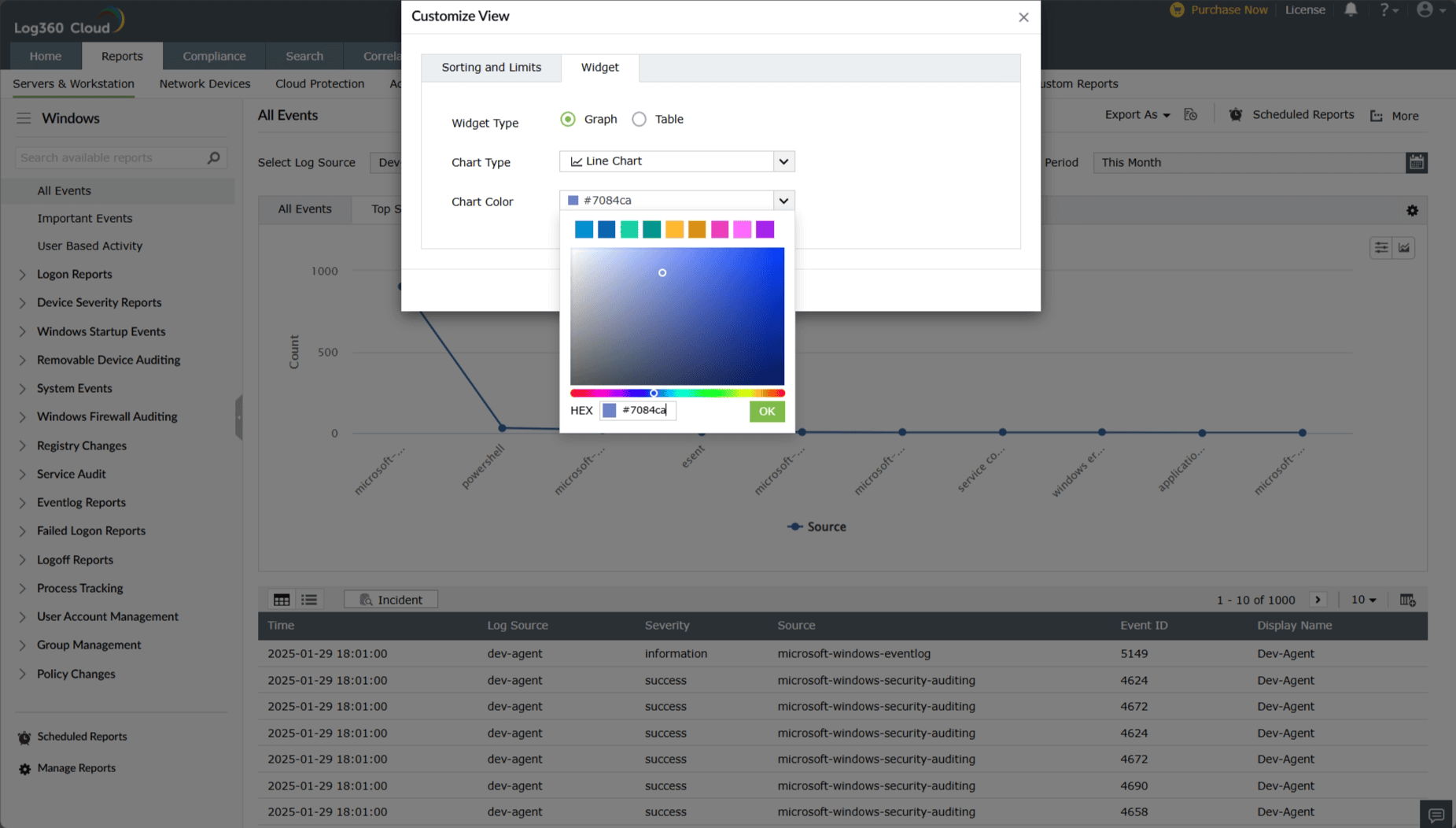Viewport: 1456px width, 828px height.
Task: Click the chart filter sliders icon
Action: point(1381,247)
